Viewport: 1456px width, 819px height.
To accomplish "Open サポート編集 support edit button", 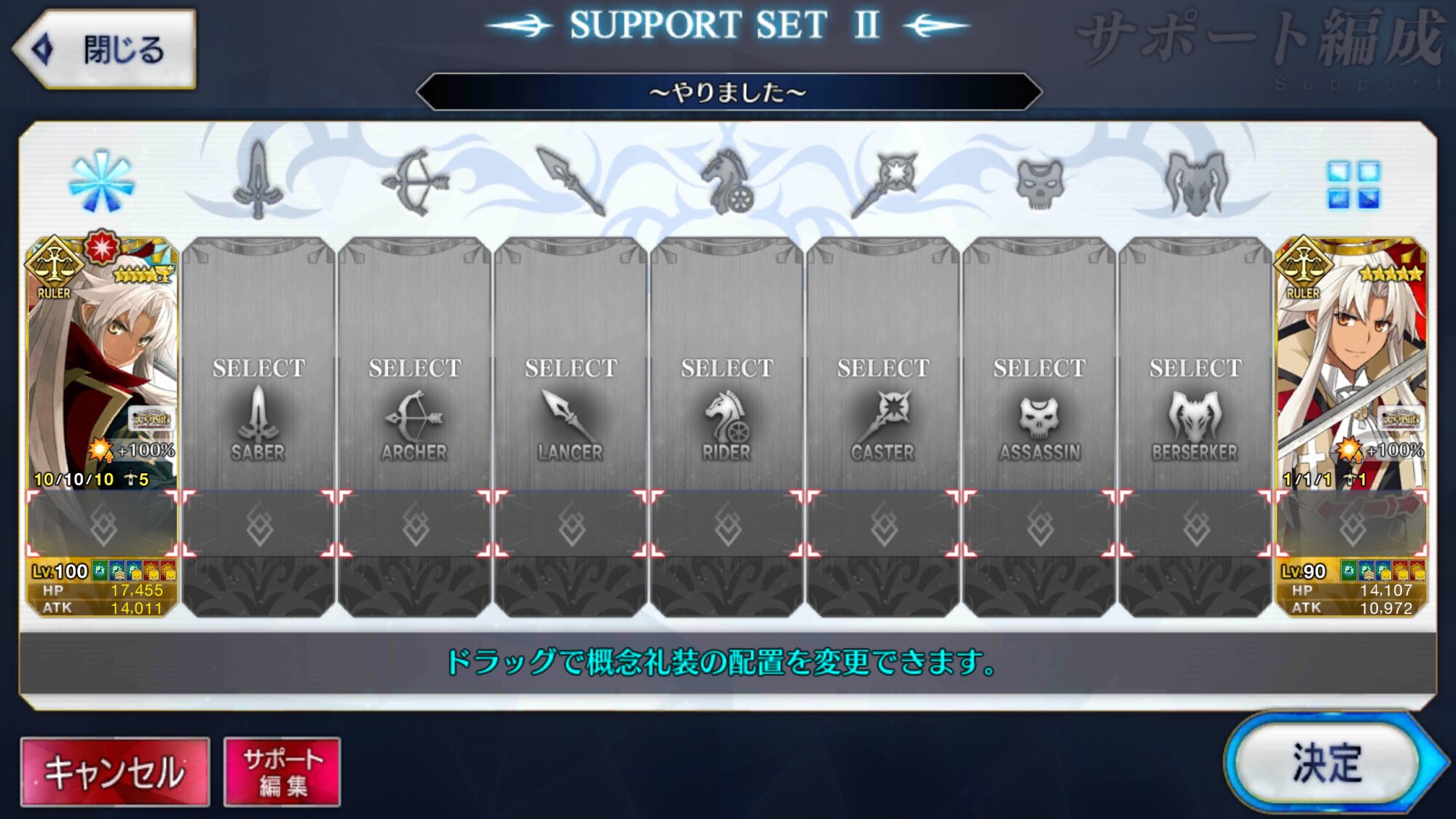I will (x=282, y=772).
